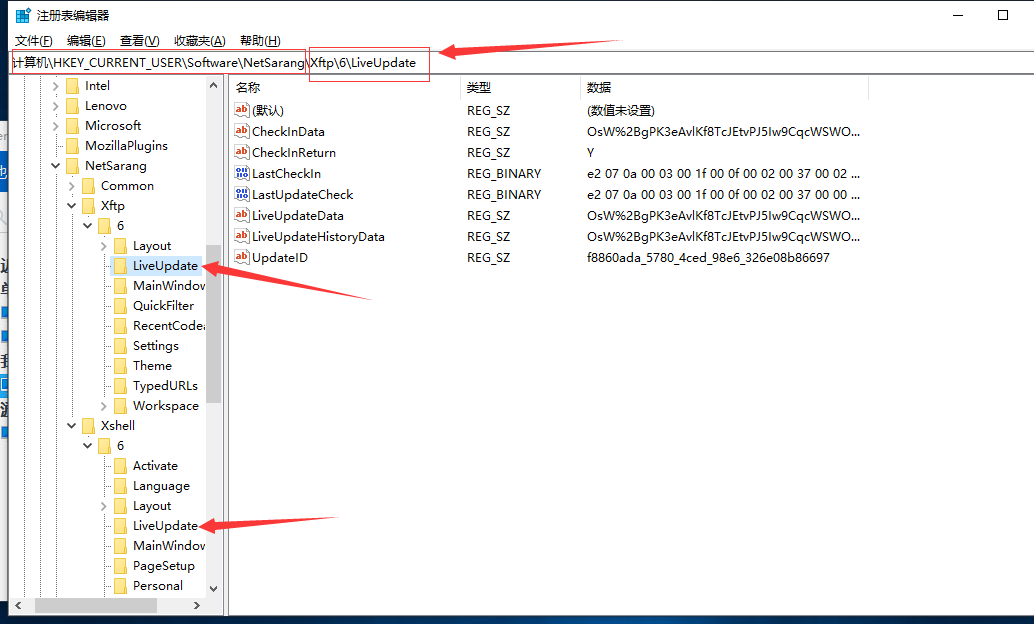Expand the Layout key under Xftp
The image size is (1034, 624).
104,246
